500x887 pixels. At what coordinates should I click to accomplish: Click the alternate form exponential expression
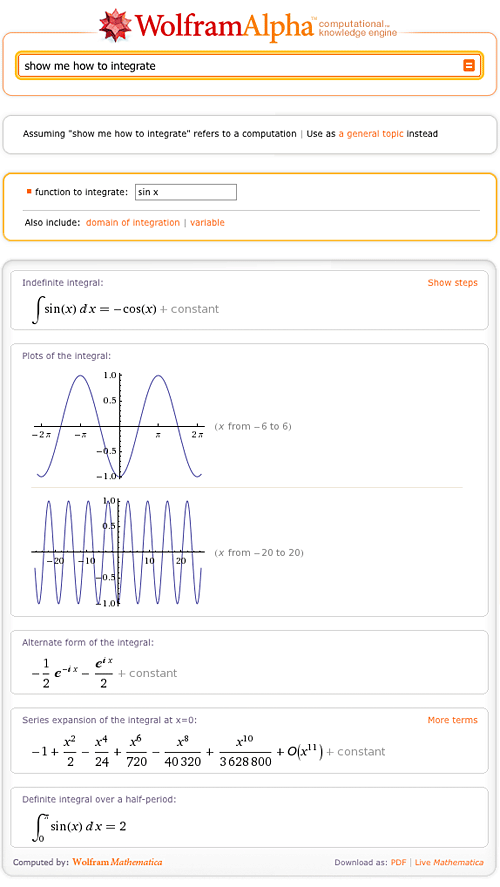point(105,673)
